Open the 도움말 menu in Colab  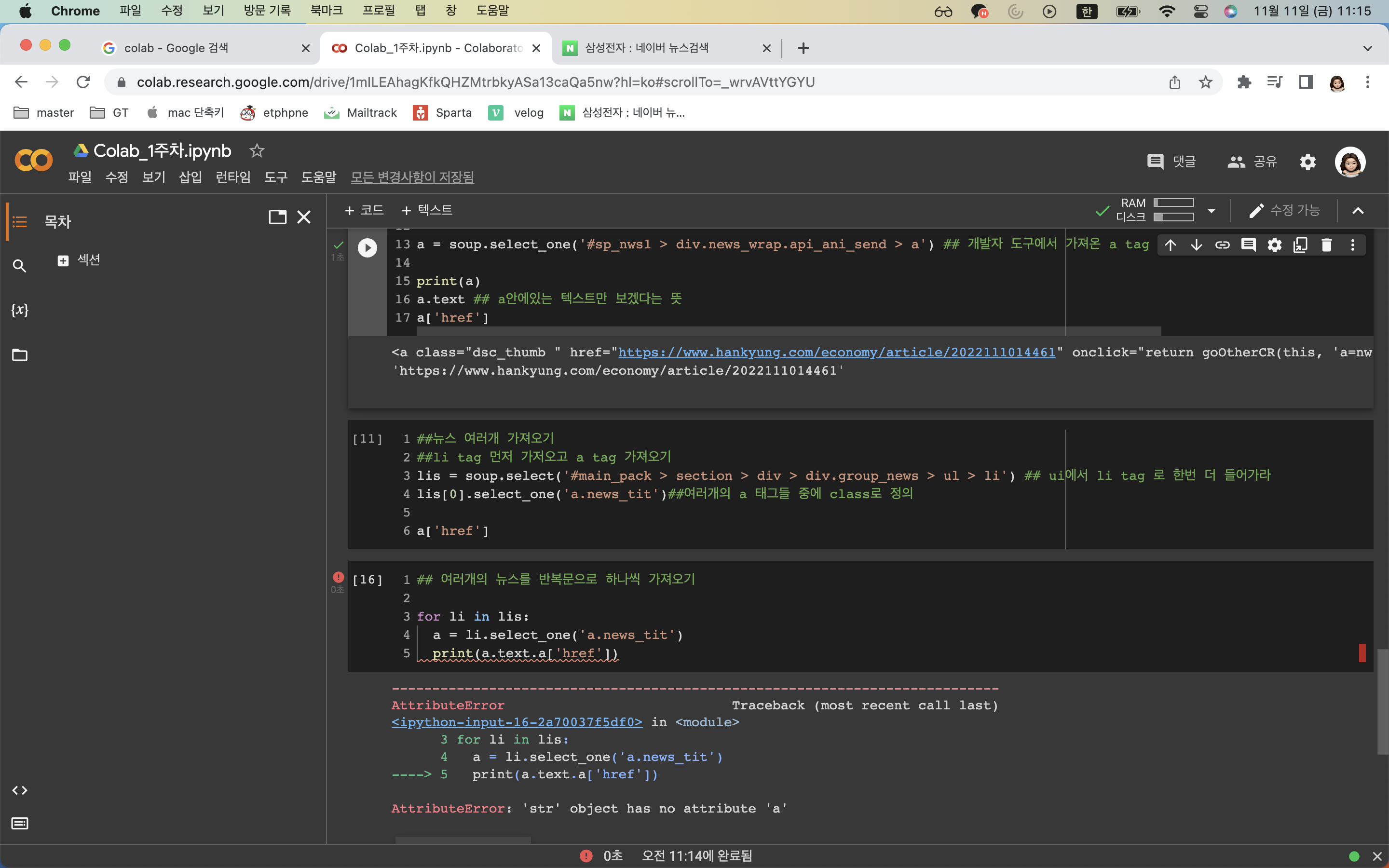tap(318, 177)
